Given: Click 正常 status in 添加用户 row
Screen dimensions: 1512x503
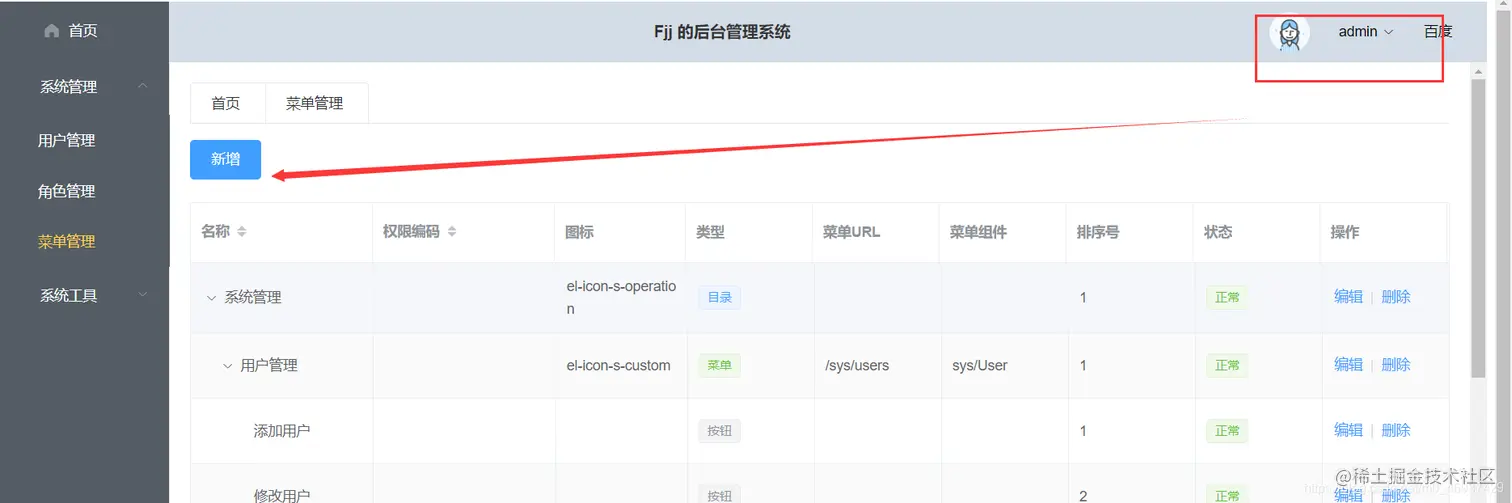Looking at the screenshot, I should [x=1227, y=431].
